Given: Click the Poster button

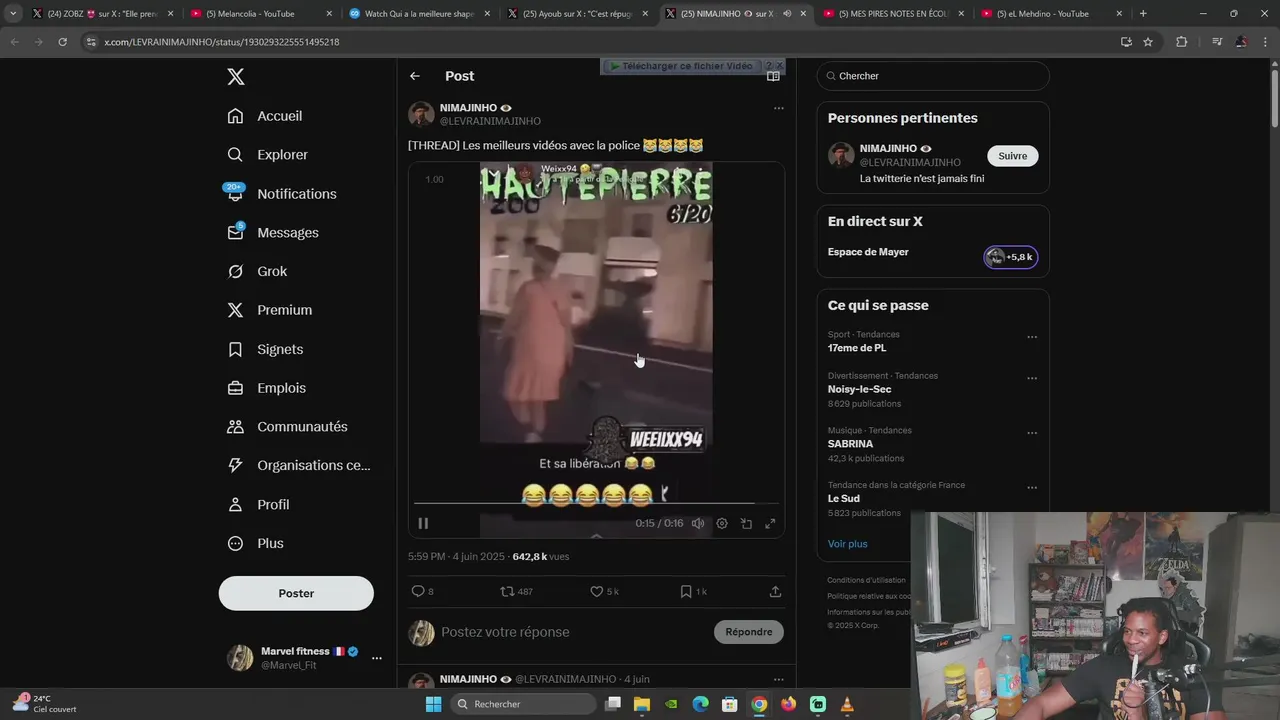Looking at the screenshot, I should [296, 593].
